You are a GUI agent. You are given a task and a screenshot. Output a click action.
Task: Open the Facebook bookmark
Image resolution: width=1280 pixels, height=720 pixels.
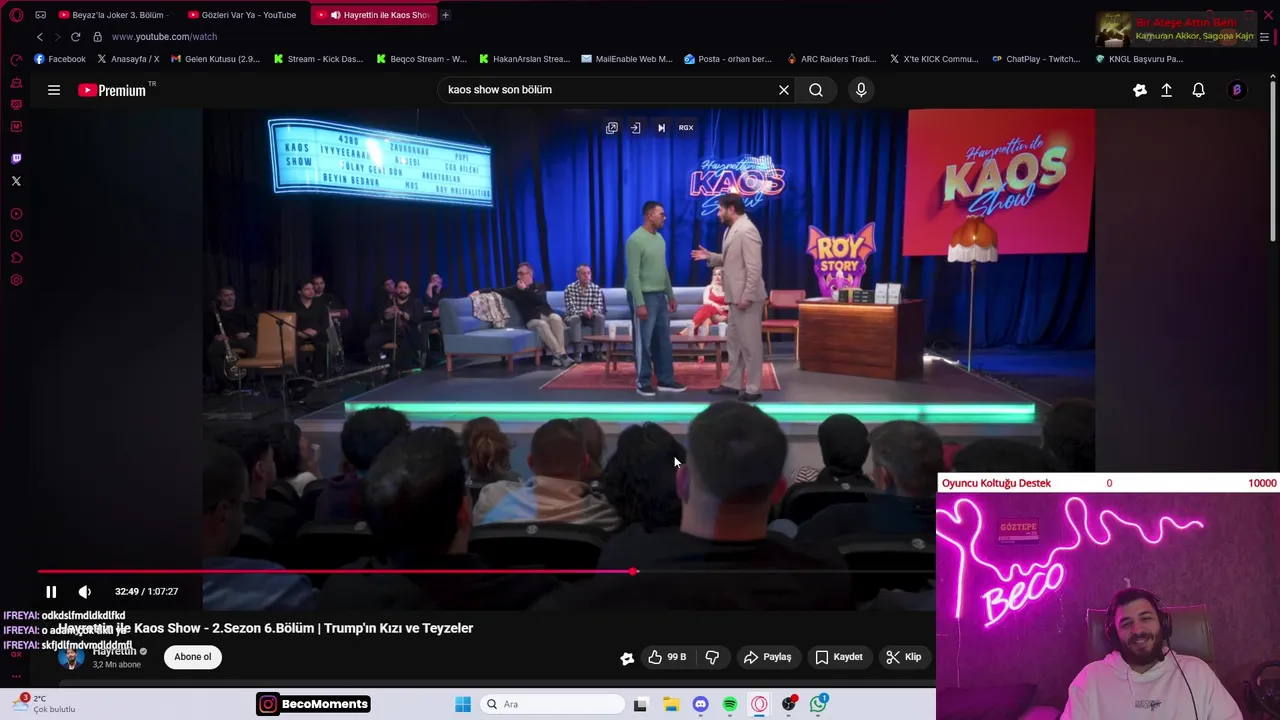point(60,59)
